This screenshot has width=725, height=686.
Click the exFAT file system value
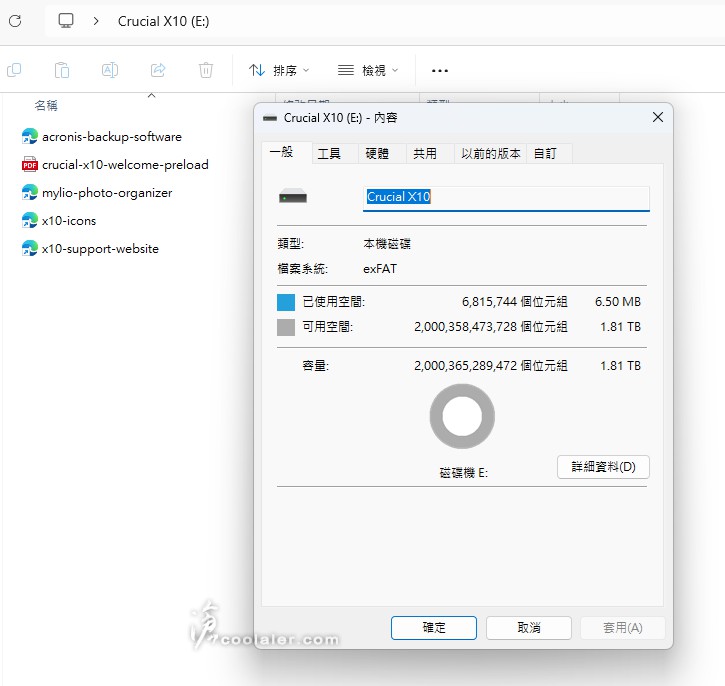click(380, 269)
